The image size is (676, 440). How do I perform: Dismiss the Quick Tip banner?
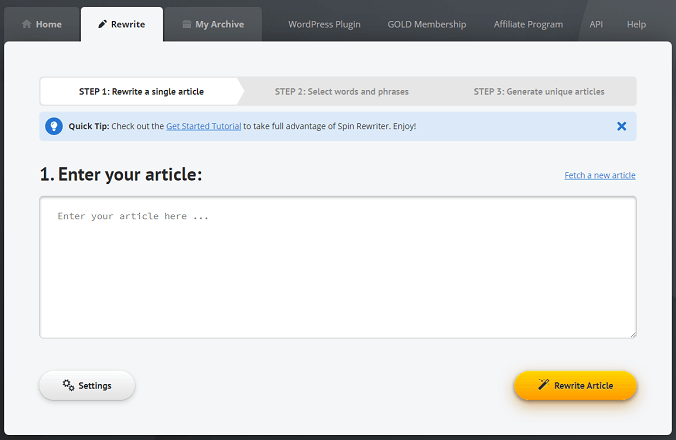click(621, 126)
